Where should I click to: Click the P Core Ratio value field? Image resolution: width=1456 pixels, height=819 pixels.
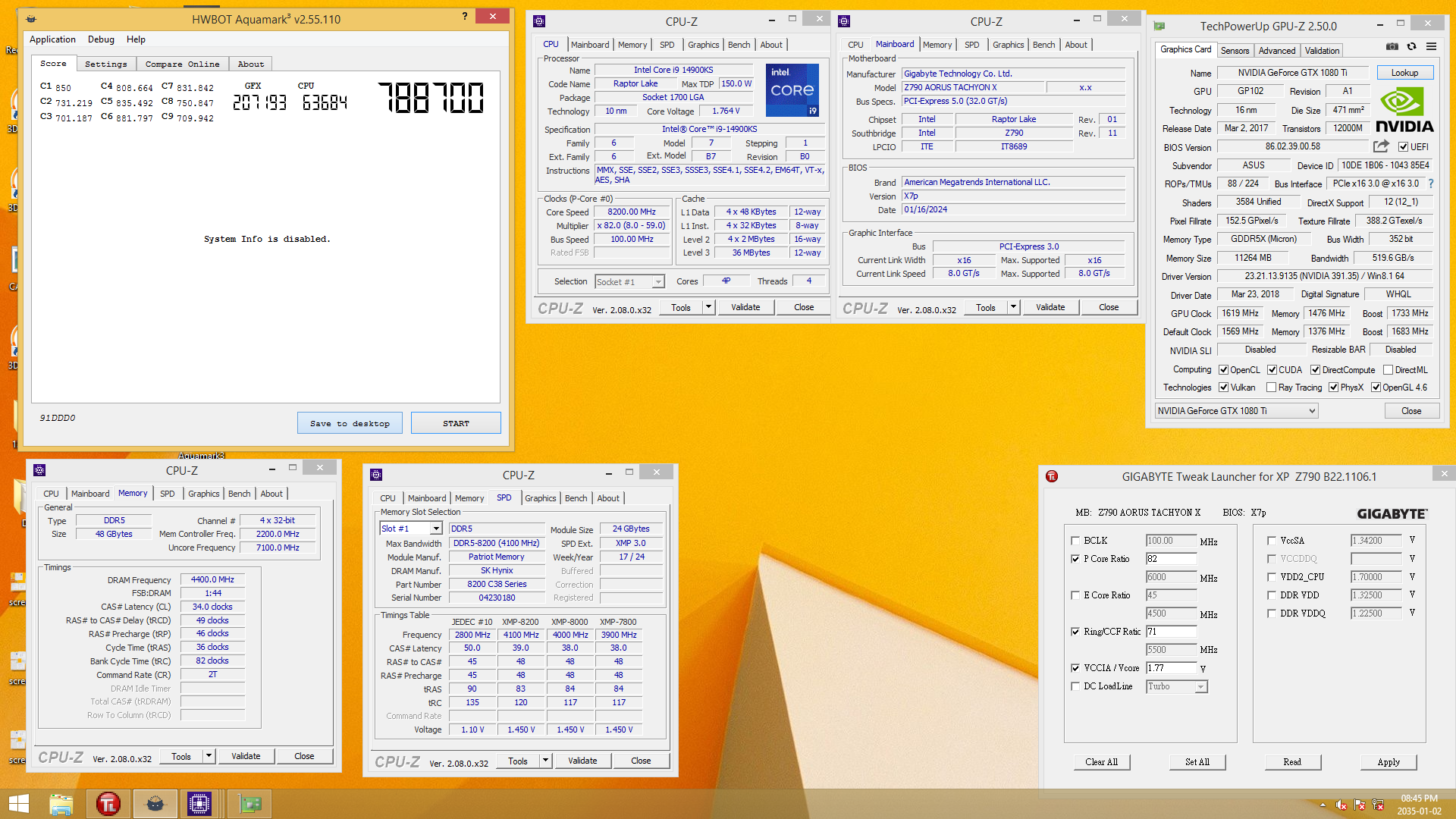click(x=1171, y=559)
